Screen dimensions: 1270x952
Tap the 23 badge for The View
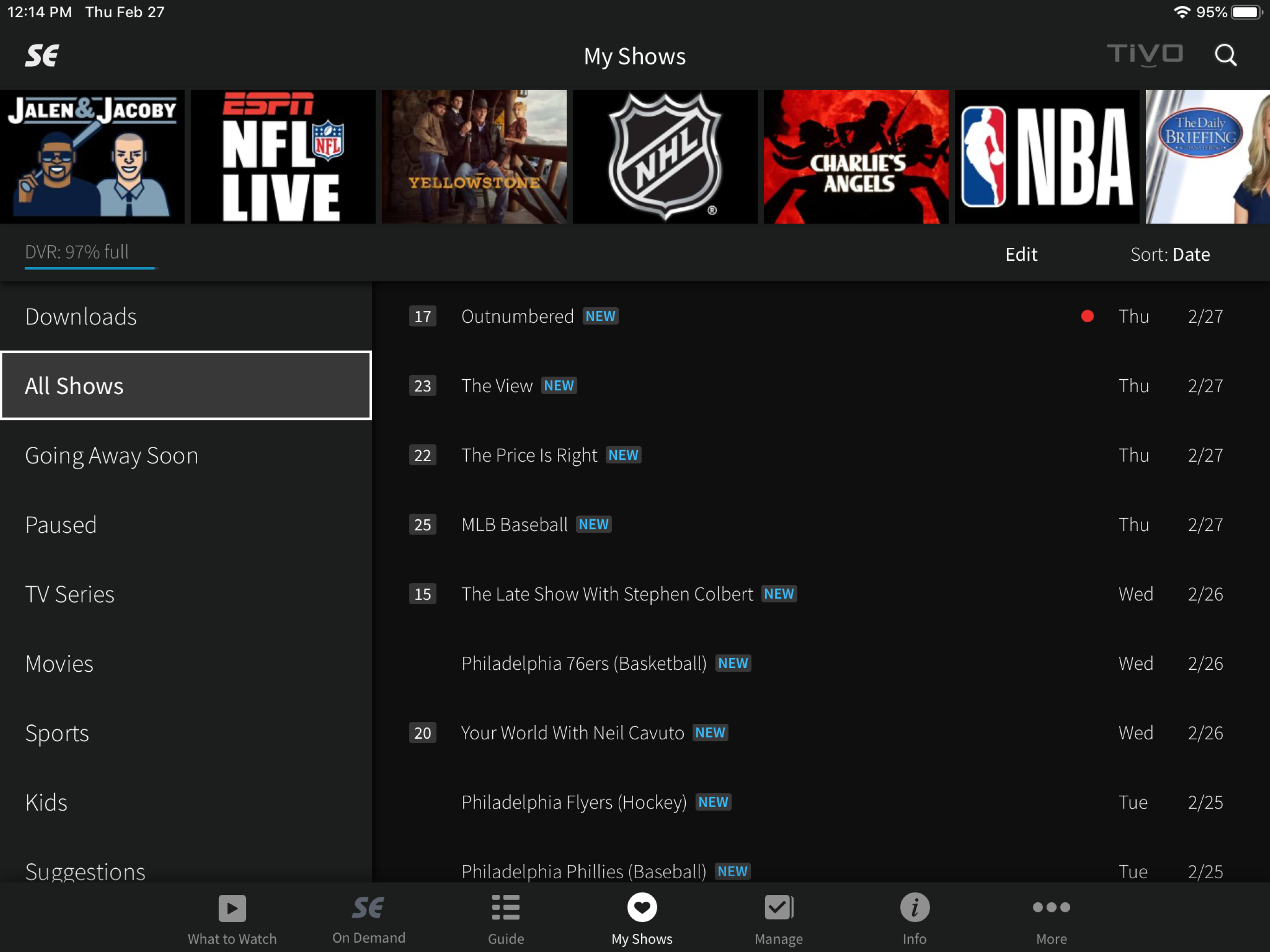pyautogui.click(x=423, y=386)
